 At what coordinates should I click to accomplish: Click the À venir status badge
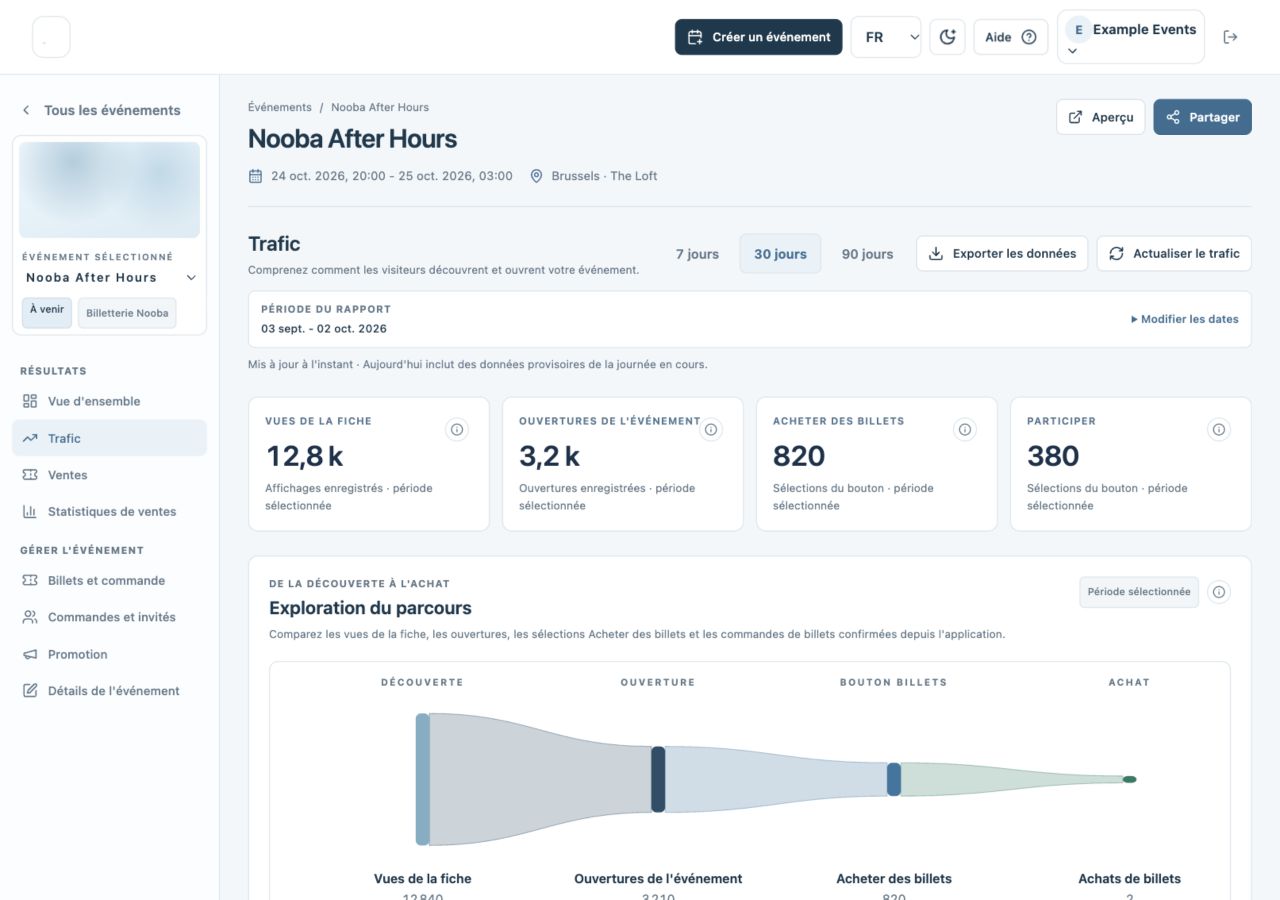(x=47, y=312)
